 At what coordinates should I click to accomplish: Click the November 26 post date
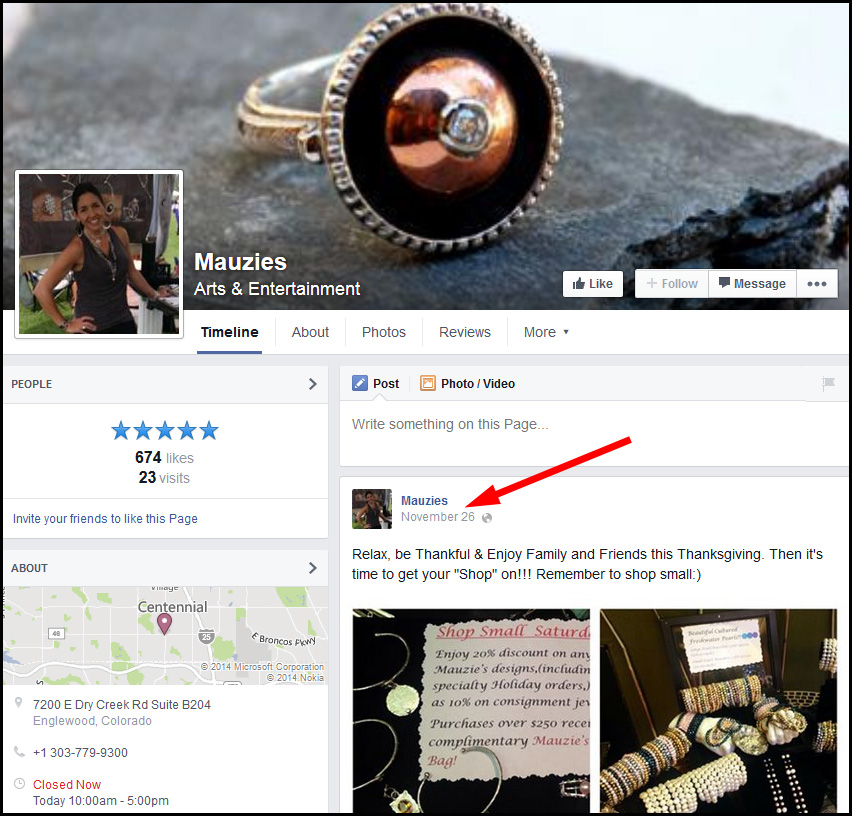[437, 517]
